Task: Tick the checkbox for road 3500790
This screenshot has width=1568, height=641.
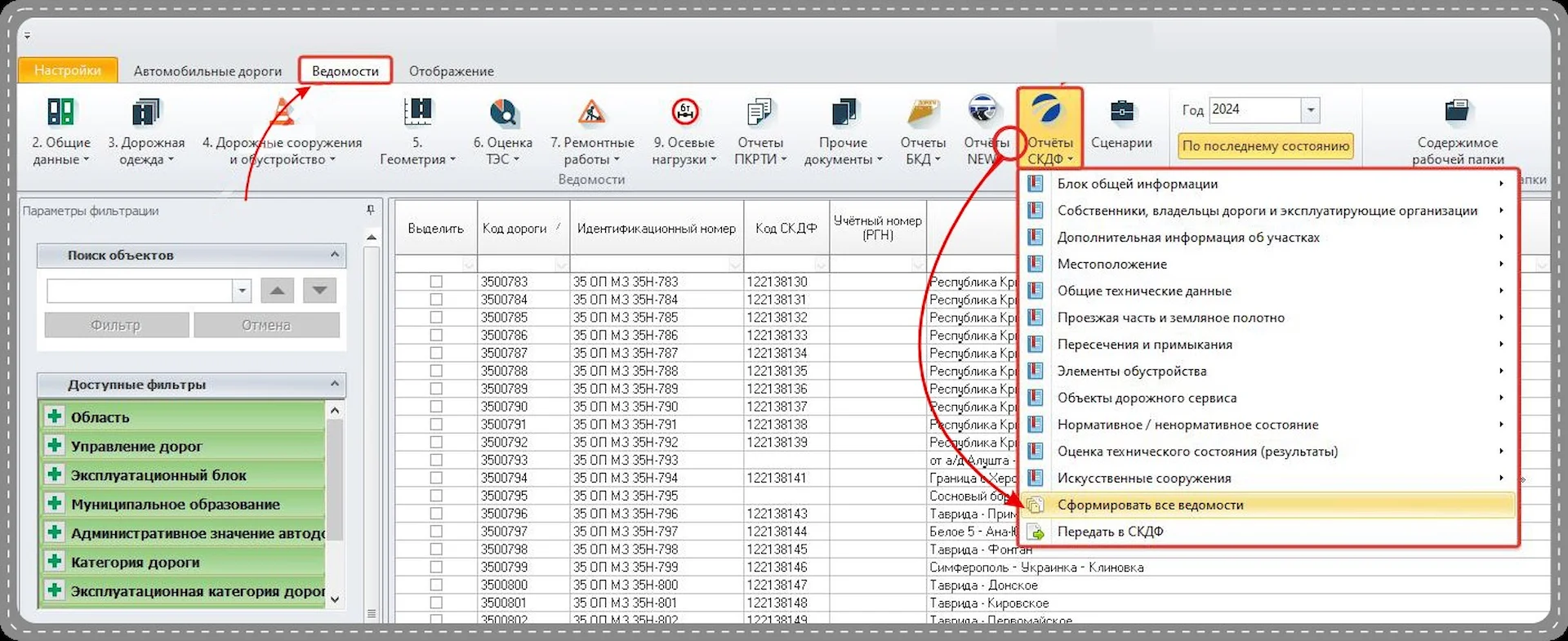Action: [436, 407]
